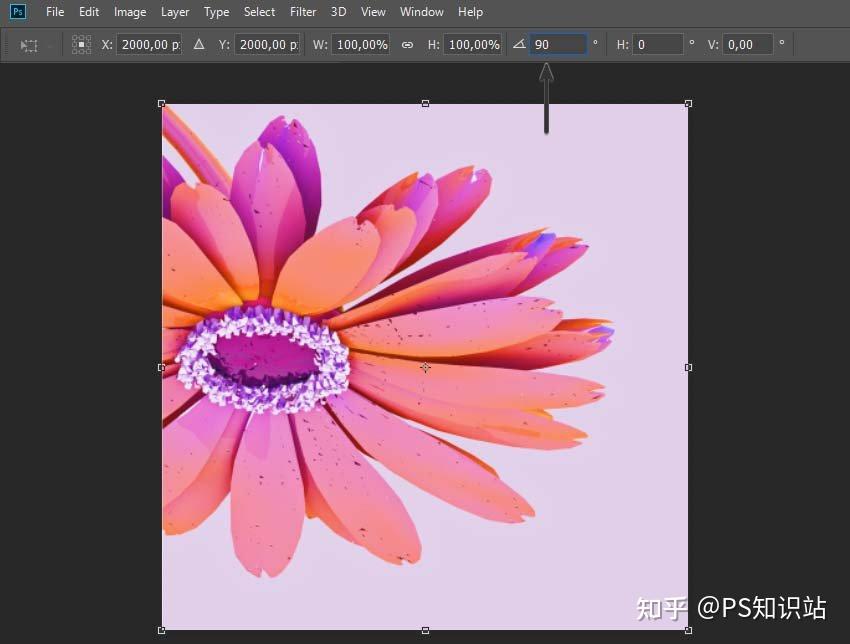Toggle relative positioning triangle icon
The width and height of the screenshot is (850, 644).
pos(198,45)
